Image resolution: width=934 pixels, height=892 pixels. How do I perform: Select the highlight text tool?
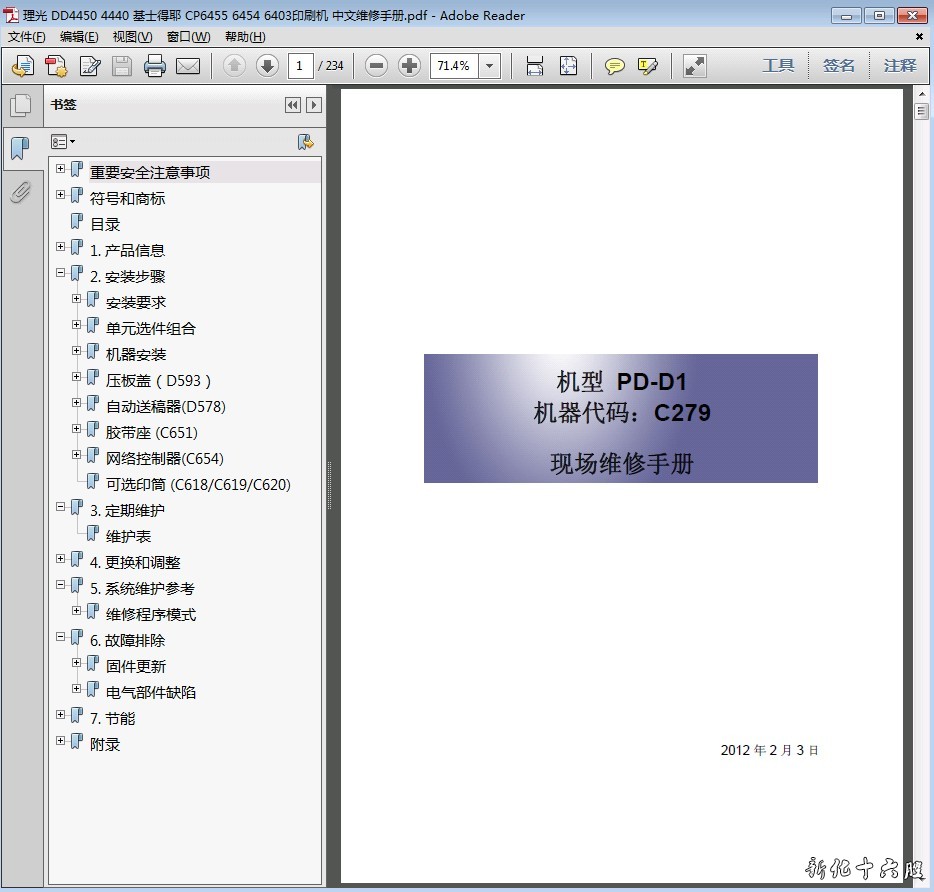[647, 66]
